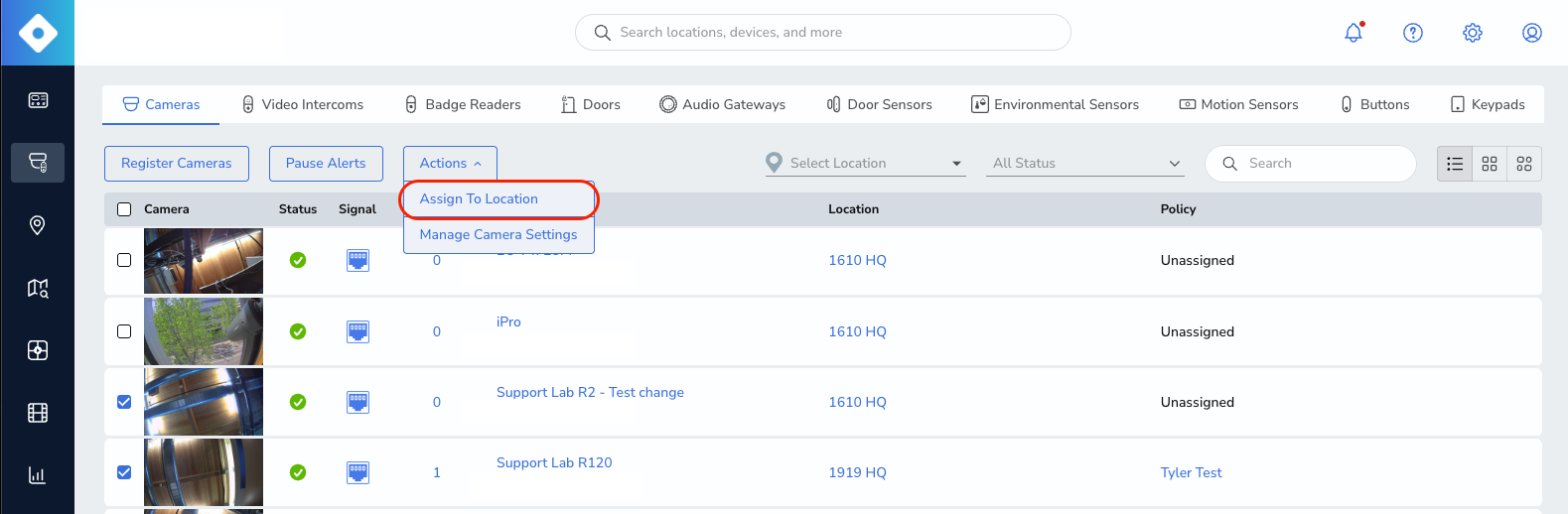Check the iPro camera checkbox
The image size is (1568, 514).
(124, 331)
